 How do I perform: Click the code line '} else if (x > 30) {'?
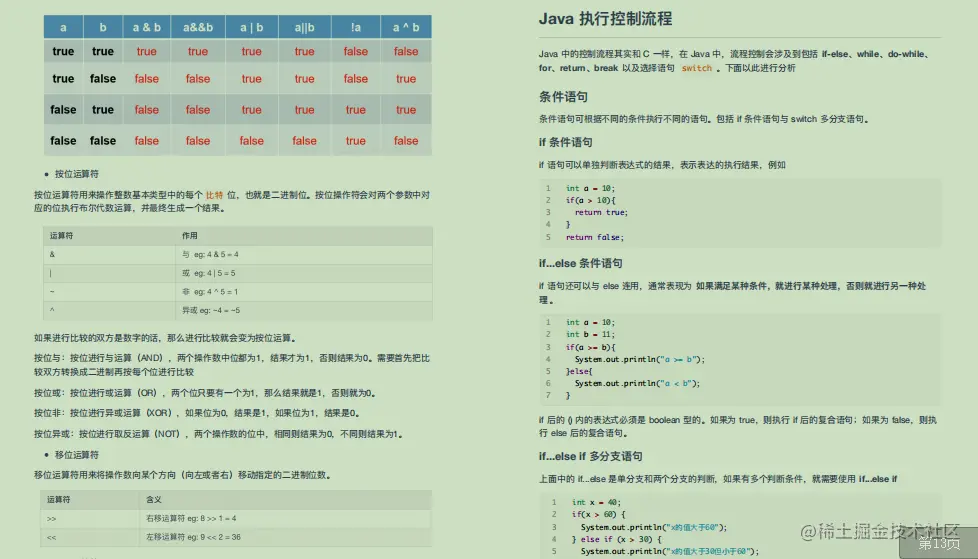616,539
